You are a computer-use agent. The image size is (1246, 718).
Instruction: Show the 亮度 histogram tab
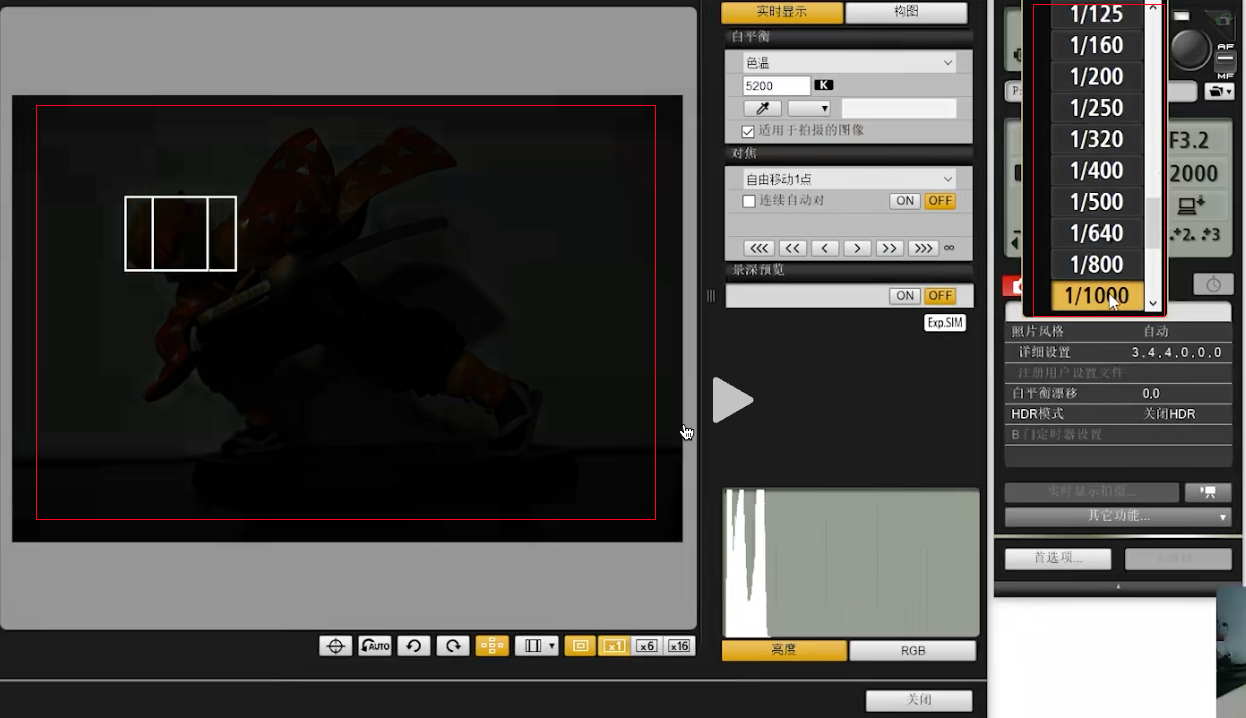click(784, 650)
